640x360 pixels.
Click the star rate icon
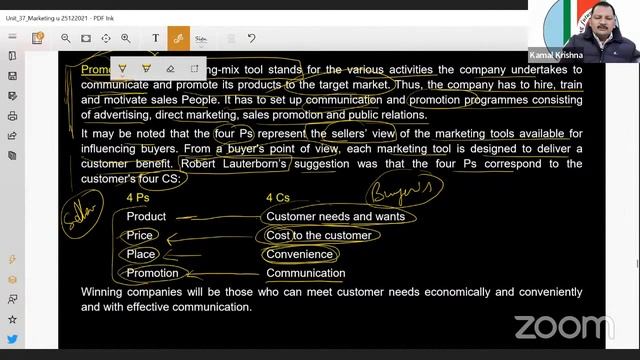click(x=12, y=320)
